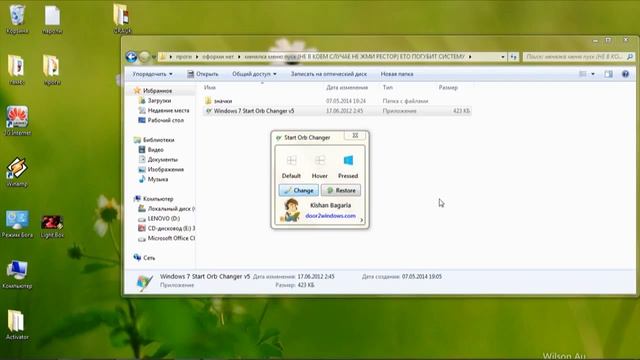Open Загрузки in navigation pane

[x=159, y=100]
